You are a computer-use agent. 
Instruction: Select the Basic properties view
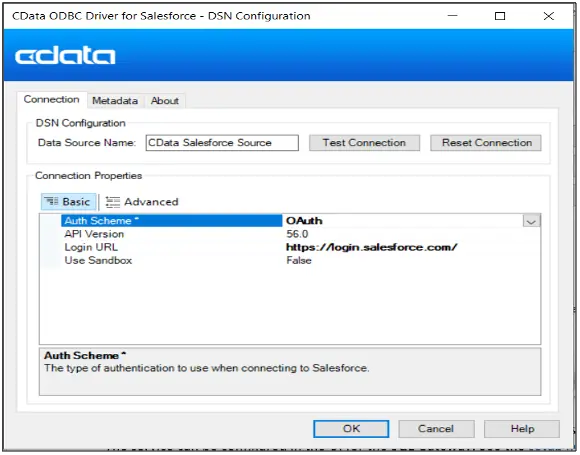point(68,202)
